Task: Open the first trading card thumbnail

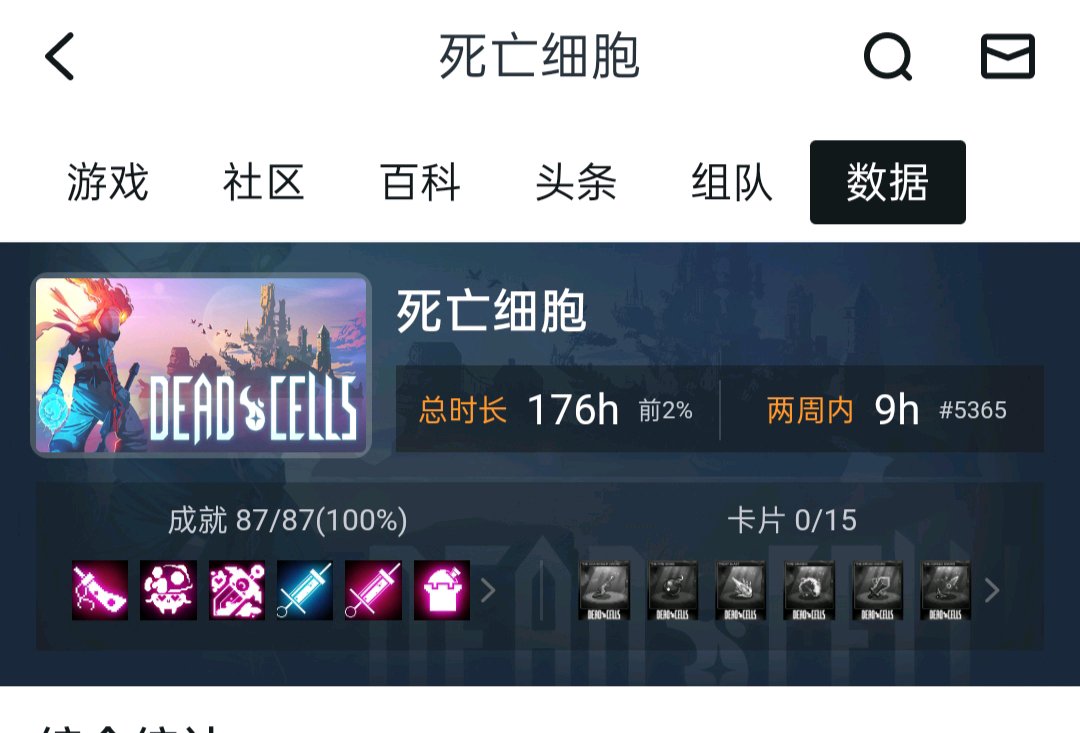Action: tap(604, 590)
